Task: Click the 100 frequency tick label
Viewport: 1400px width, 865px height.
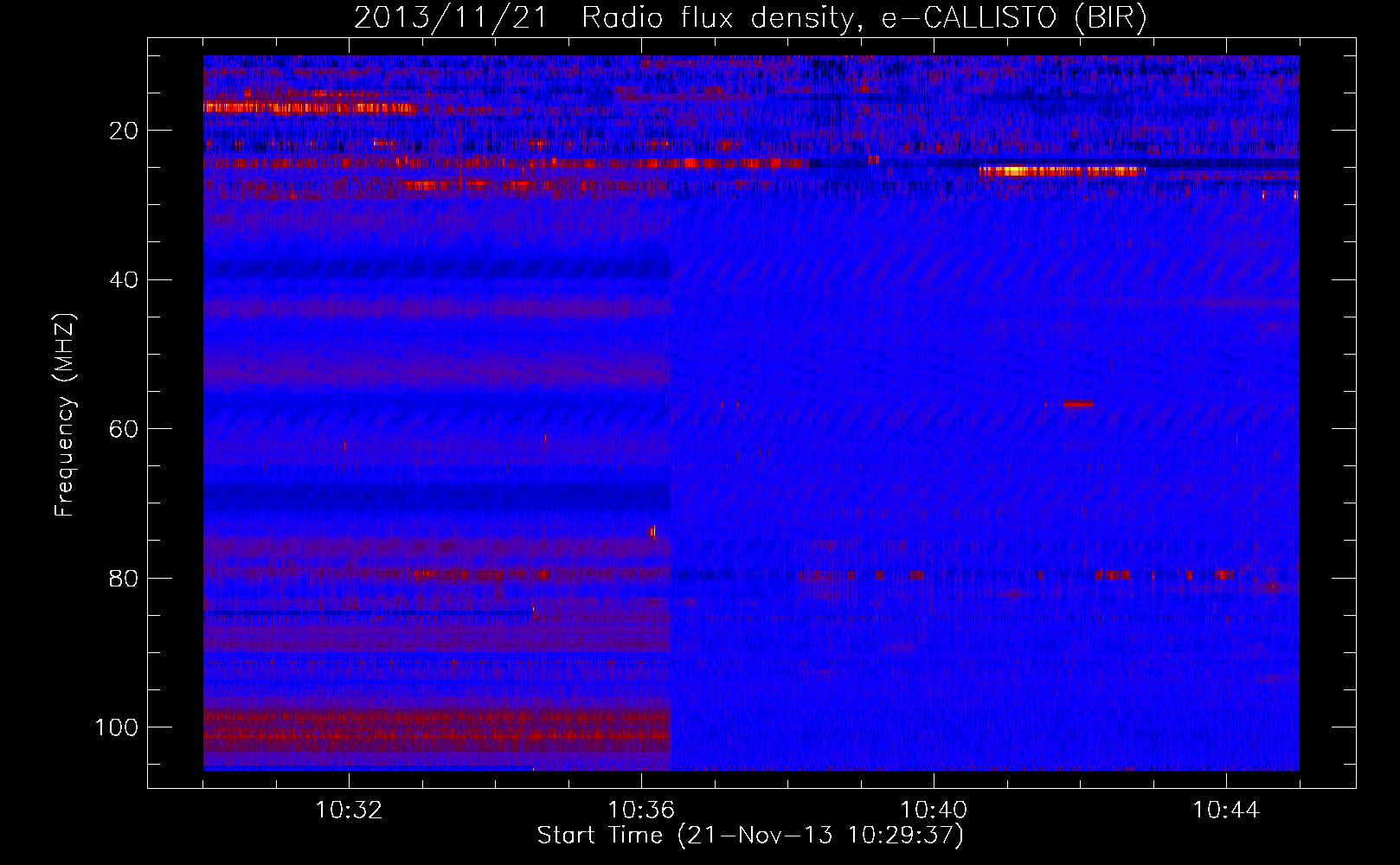Action: [x=117, y=727]
